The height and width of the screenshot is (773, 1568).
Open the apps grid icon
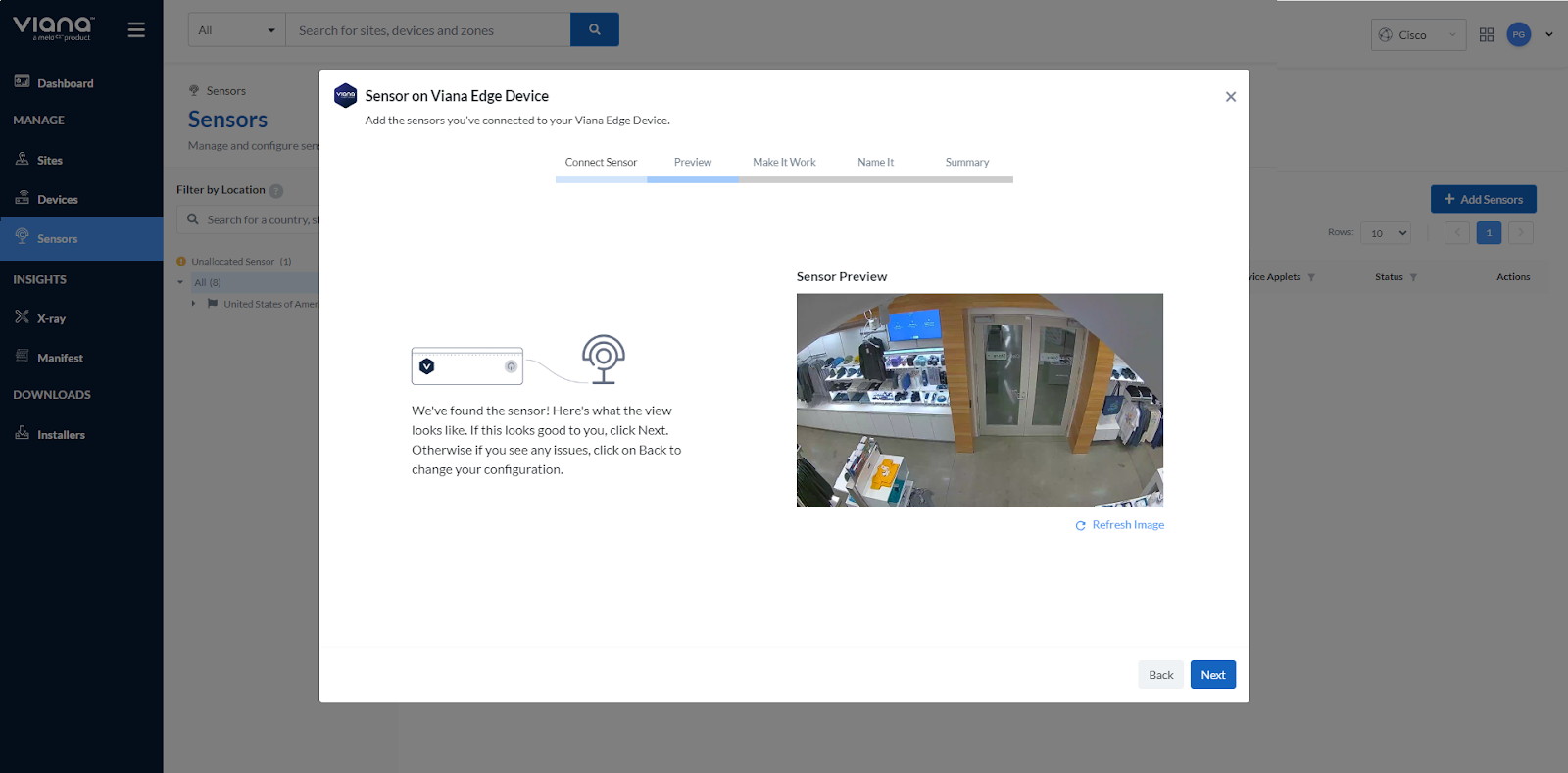(1486, 34)
